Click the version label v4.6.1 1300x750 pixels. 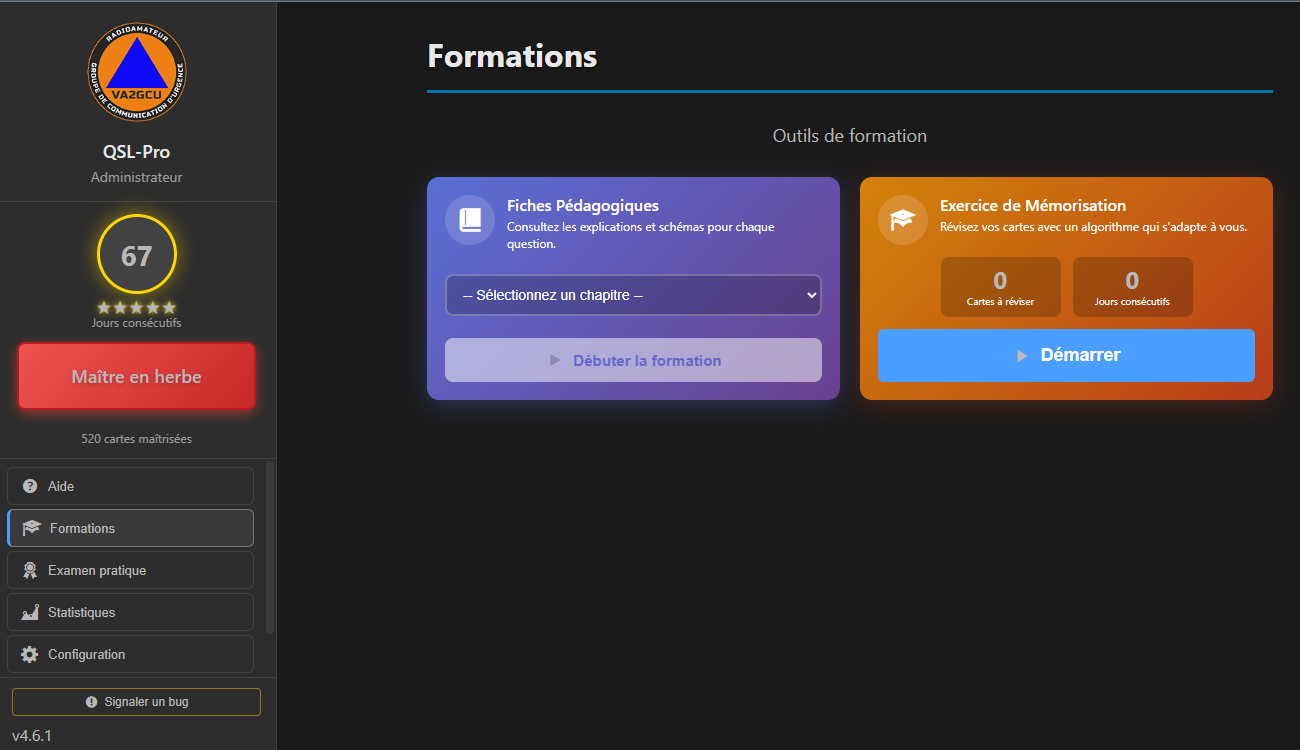coord(32,736)
